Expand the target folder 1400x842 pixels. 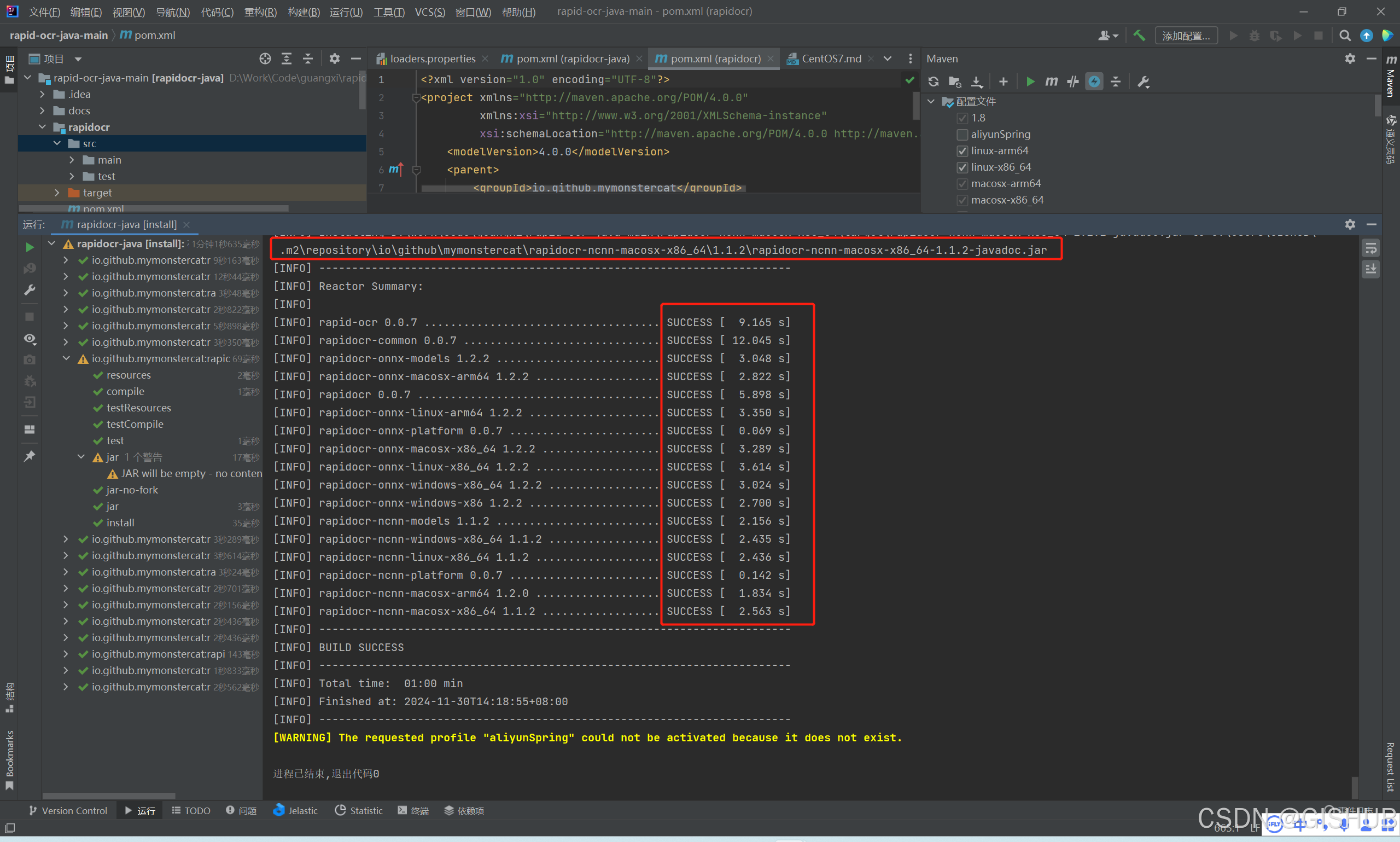57,193
